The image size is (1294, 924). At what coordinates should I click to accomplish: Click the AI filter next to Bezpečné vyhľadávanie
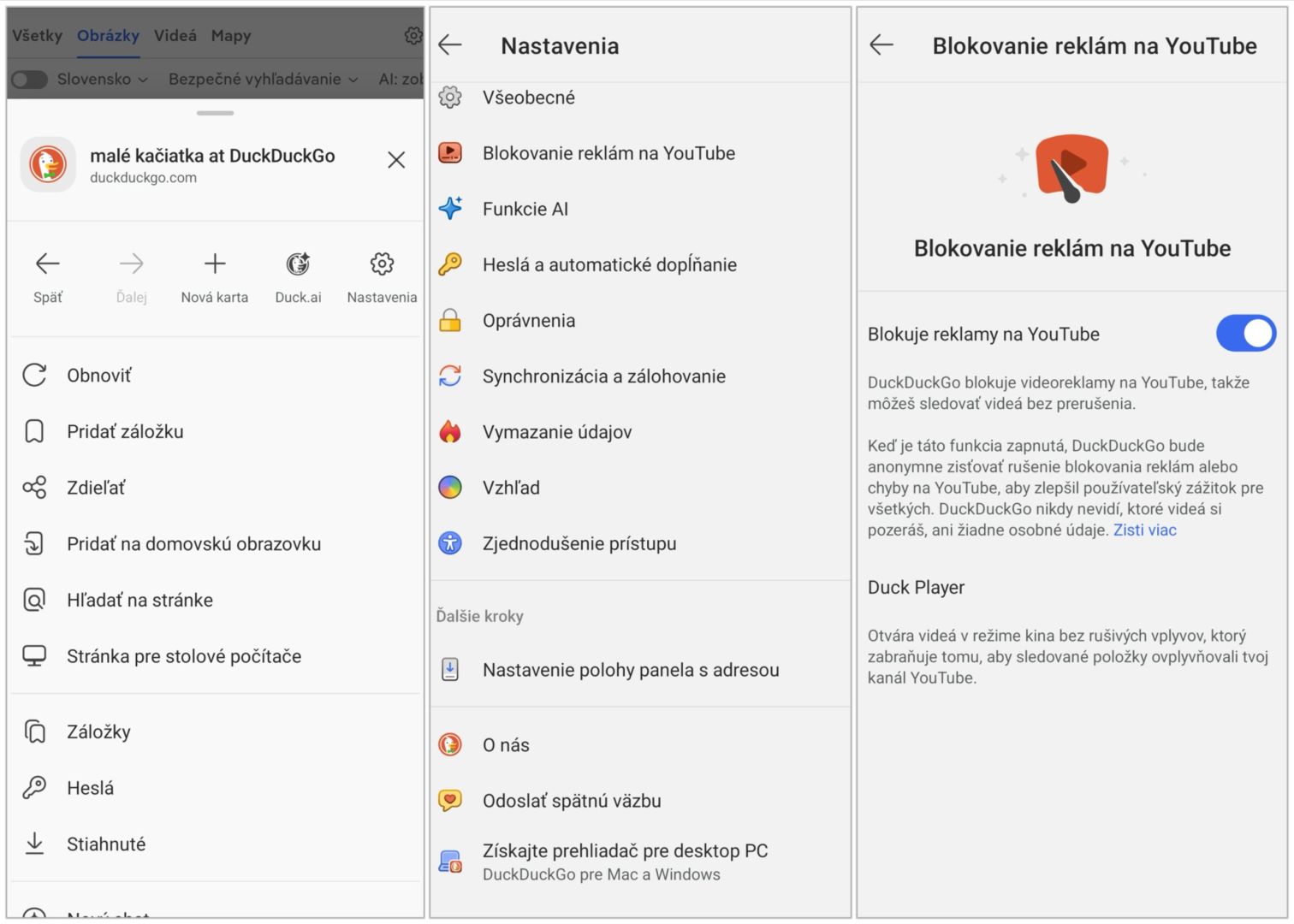click(x=401, y=80)
